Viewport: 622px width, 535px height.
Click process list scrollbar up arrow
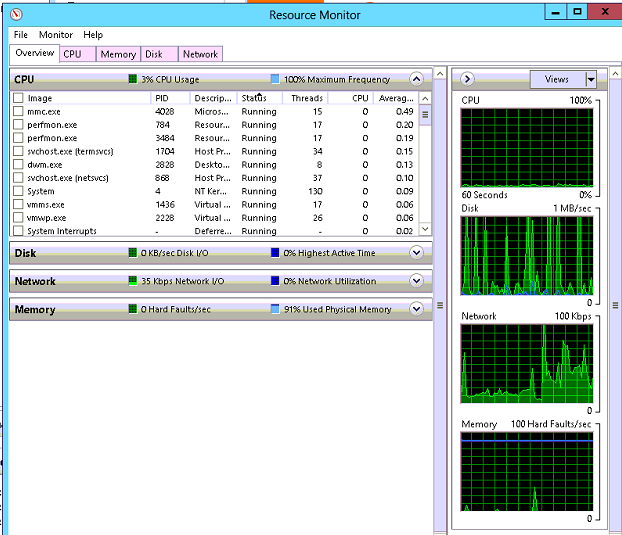425,98
